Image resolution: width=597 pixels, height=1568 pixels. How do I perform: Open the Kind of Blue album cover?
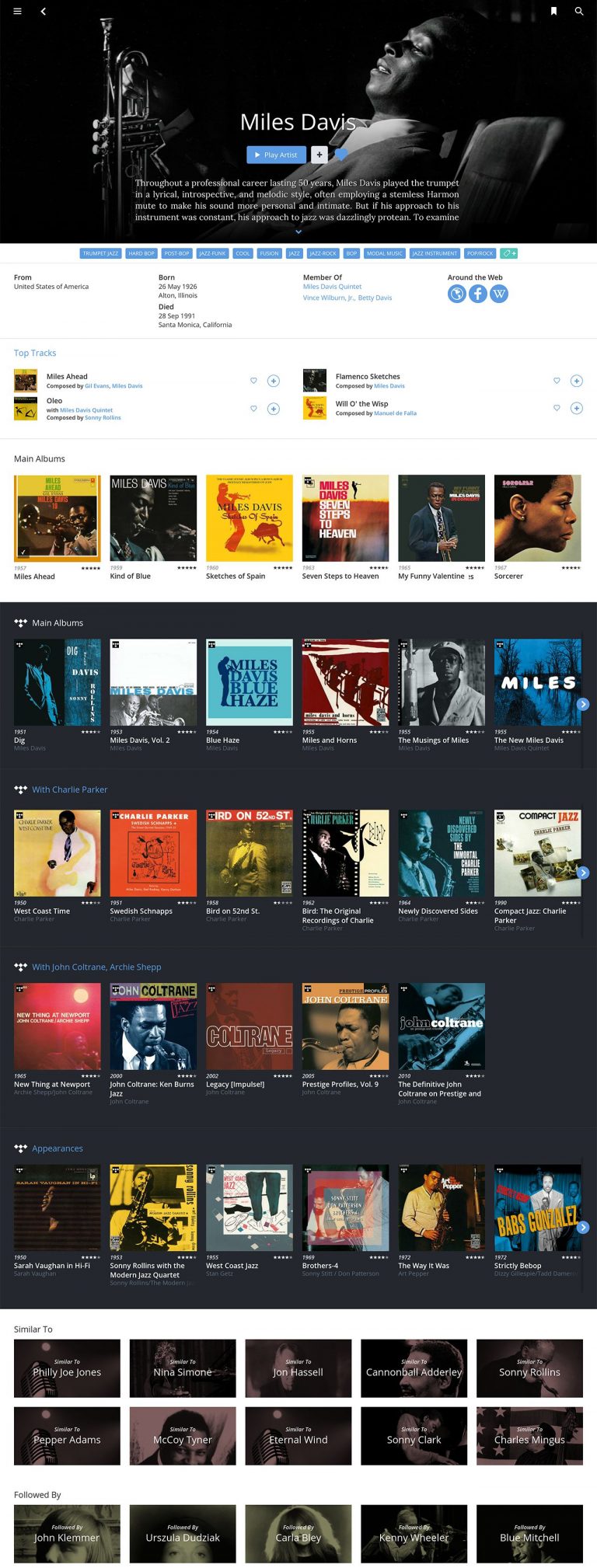click(153, 518)
